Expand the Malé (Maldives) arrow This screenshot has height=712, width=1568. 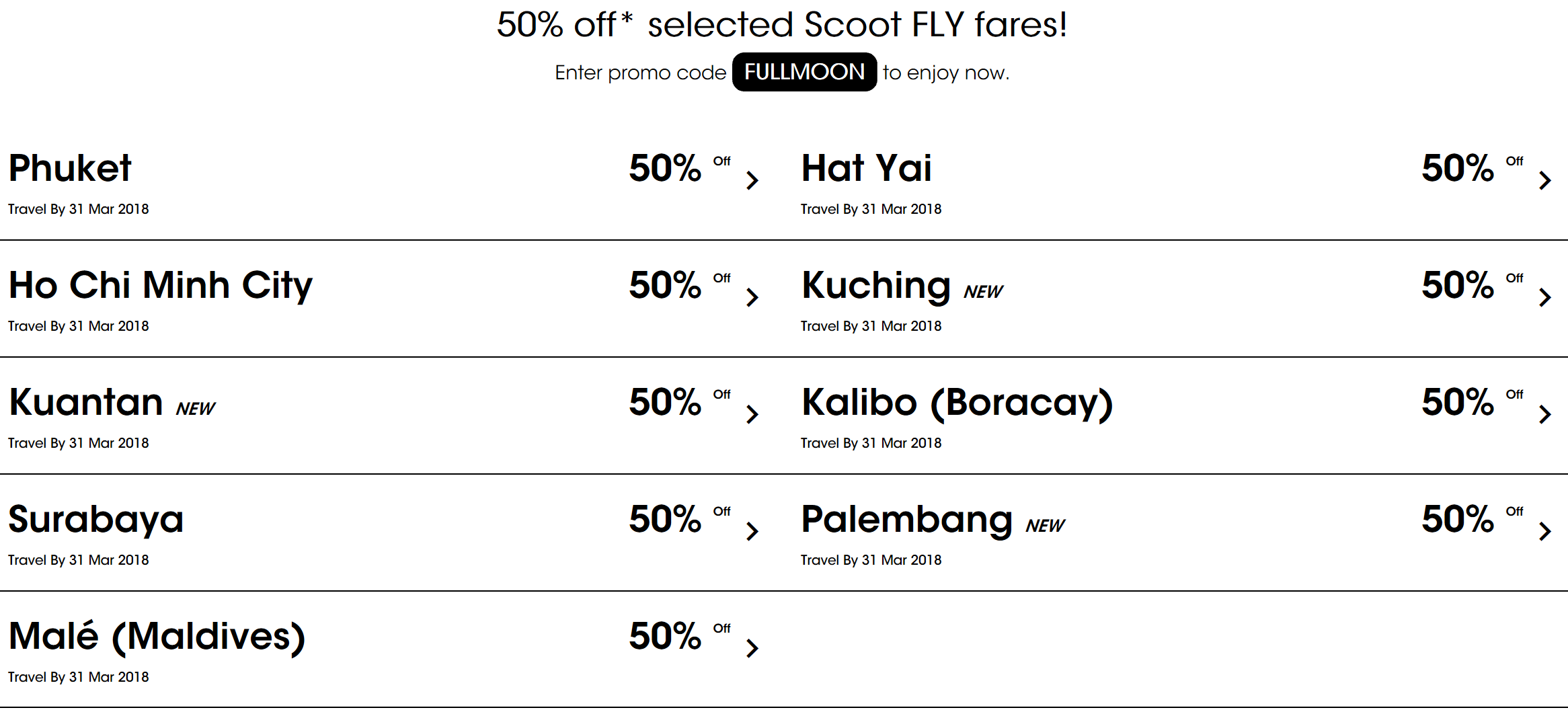(x=752, y=648)
